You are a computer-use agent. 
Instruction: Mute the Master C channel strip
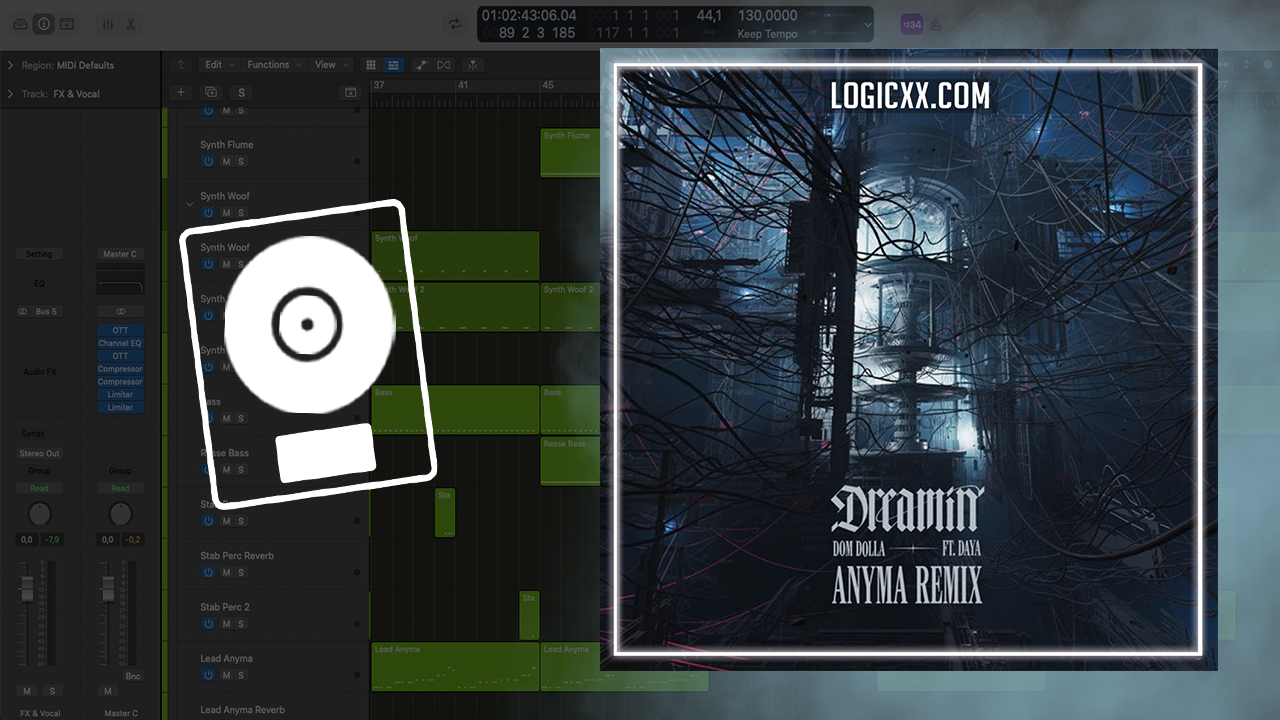107,691
